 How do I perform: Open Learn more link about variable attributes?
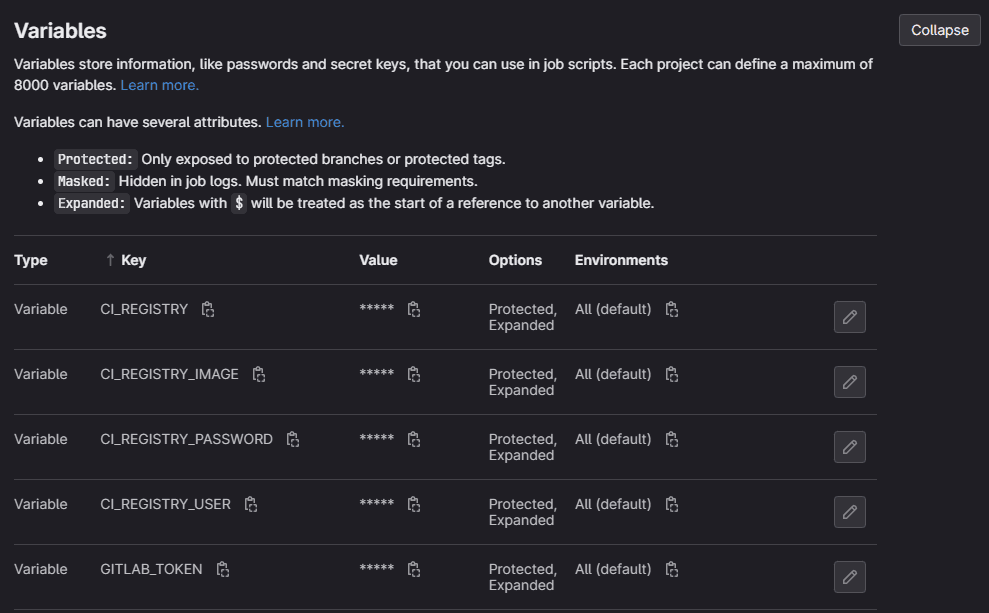305,122
